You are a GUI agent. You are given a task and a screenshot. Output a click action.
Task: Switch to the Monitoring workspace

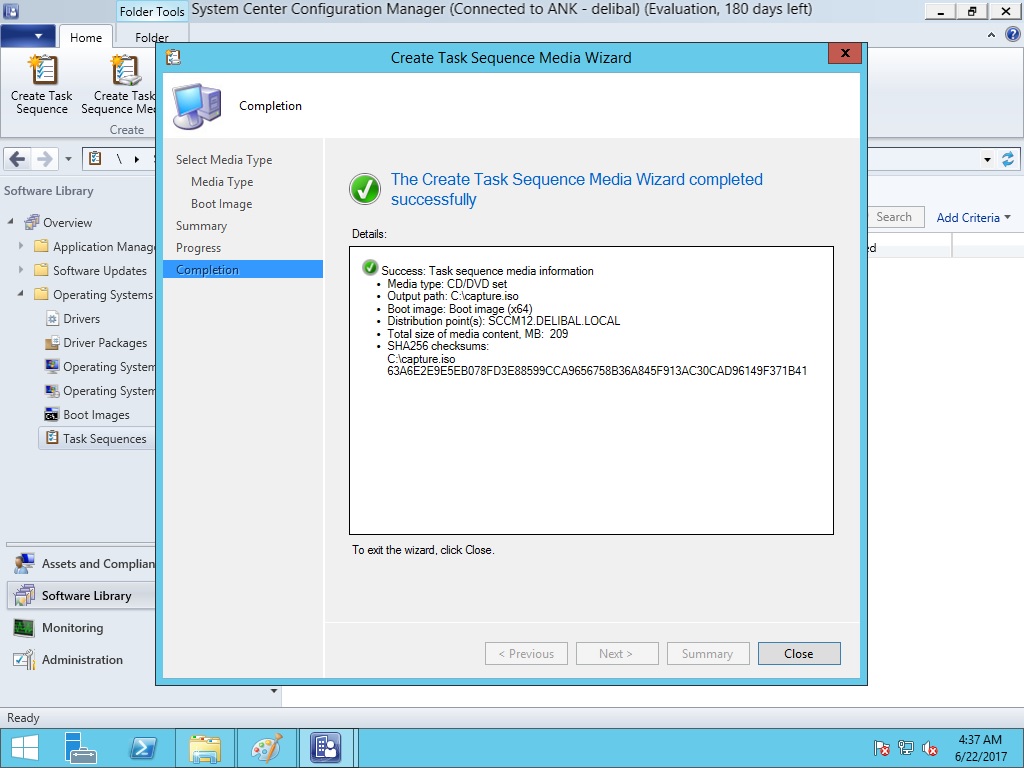[72, 628]
